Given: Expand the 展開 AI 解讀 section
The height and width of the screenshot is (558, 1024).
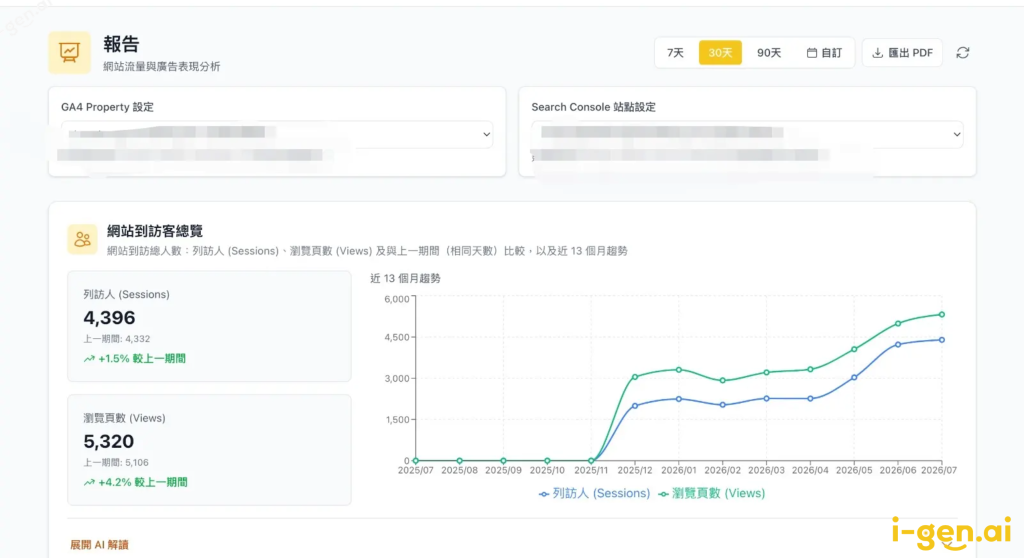Looking at the screenshot, I should coord(99,545).
